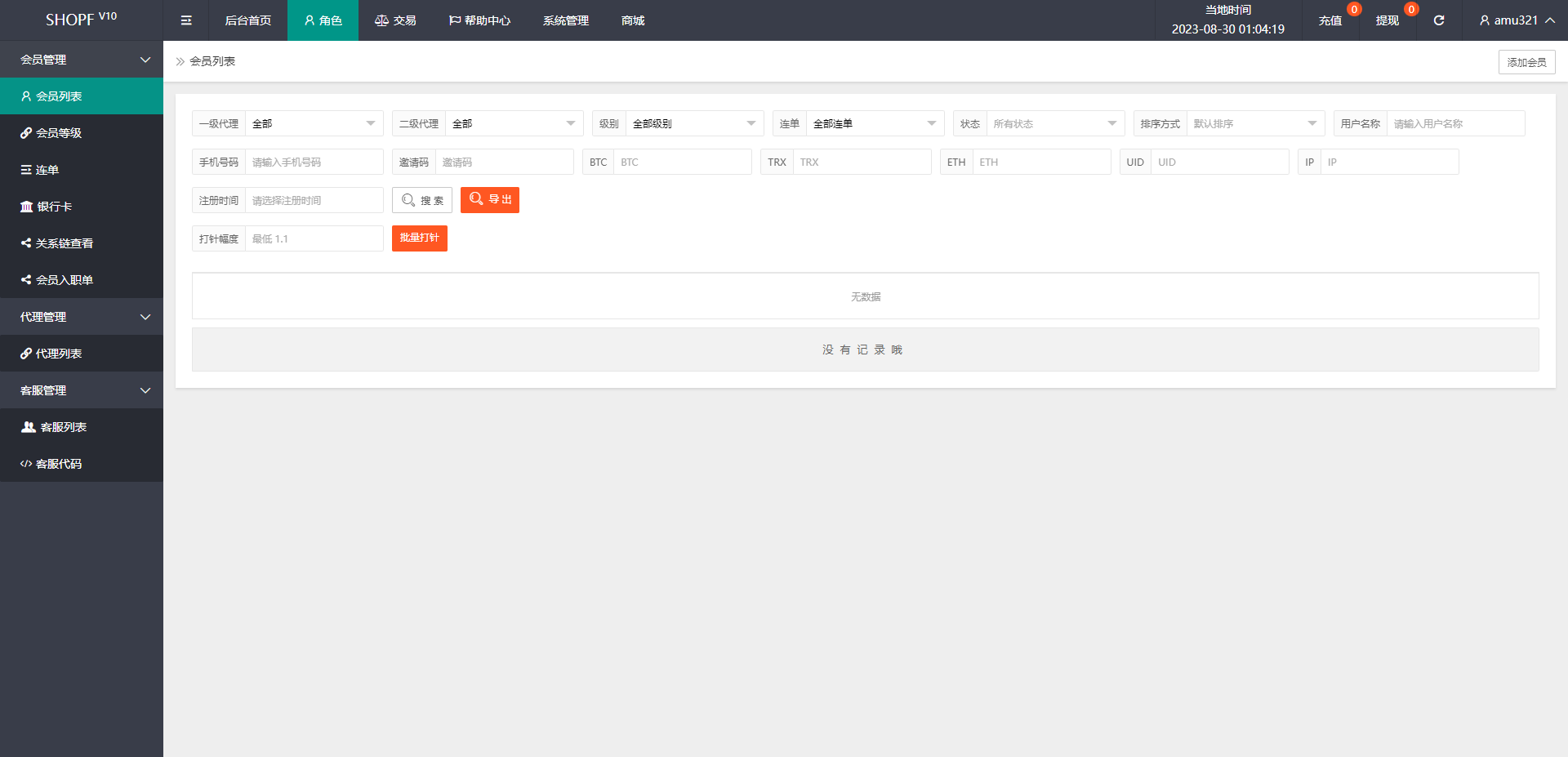Open 连单 sidebar item
This screenshot has width=1568, height=757.
pyautogui.click(x=47, y=170)
